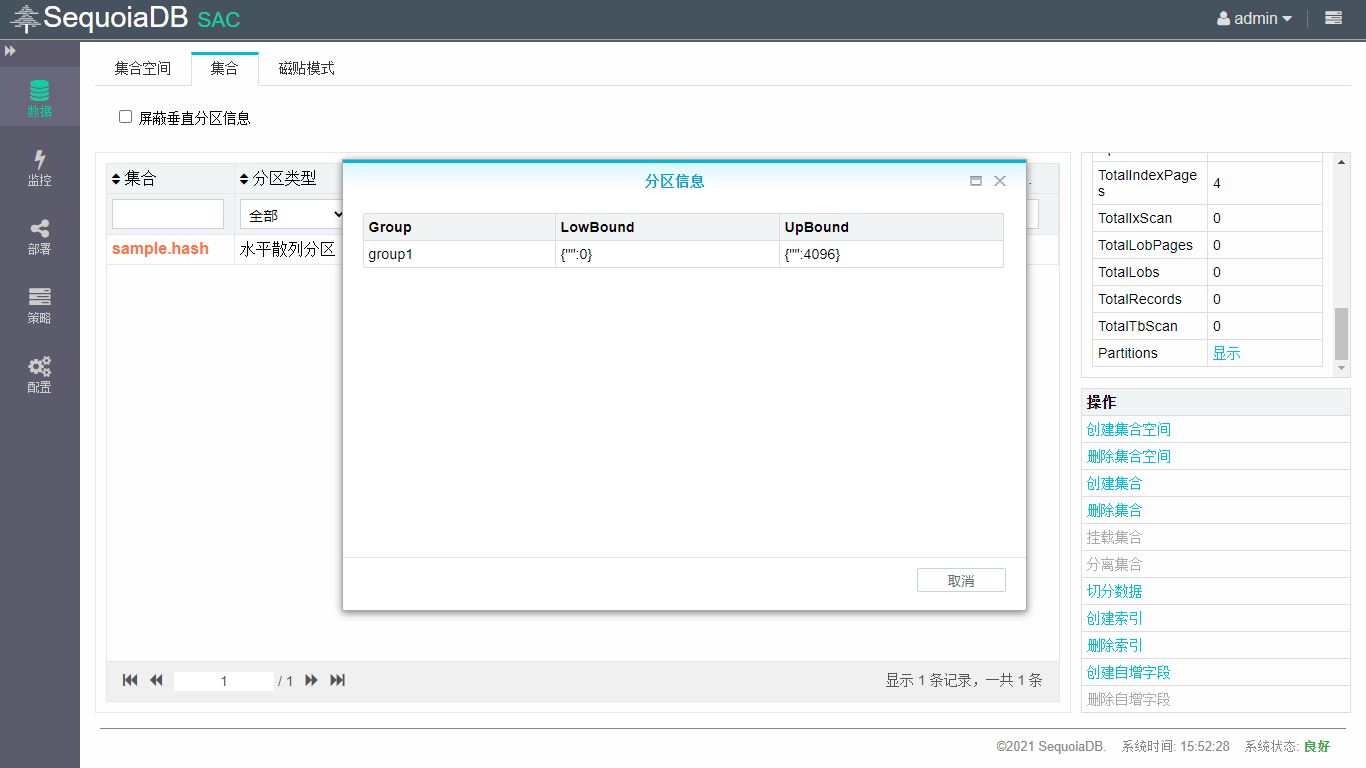Click the 集合 name filter input field
The height and width of the screenshot is (768, 1366).
point(168,214)
